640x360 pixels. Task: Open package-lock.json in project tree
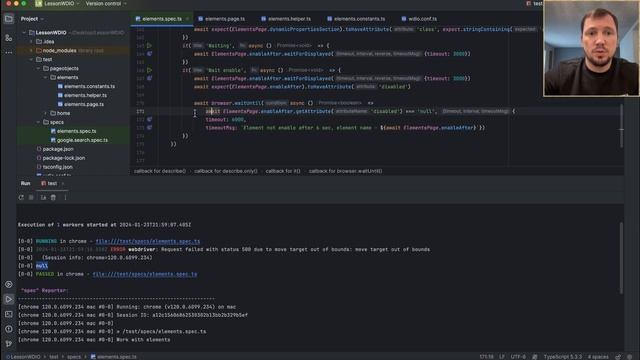61,158
